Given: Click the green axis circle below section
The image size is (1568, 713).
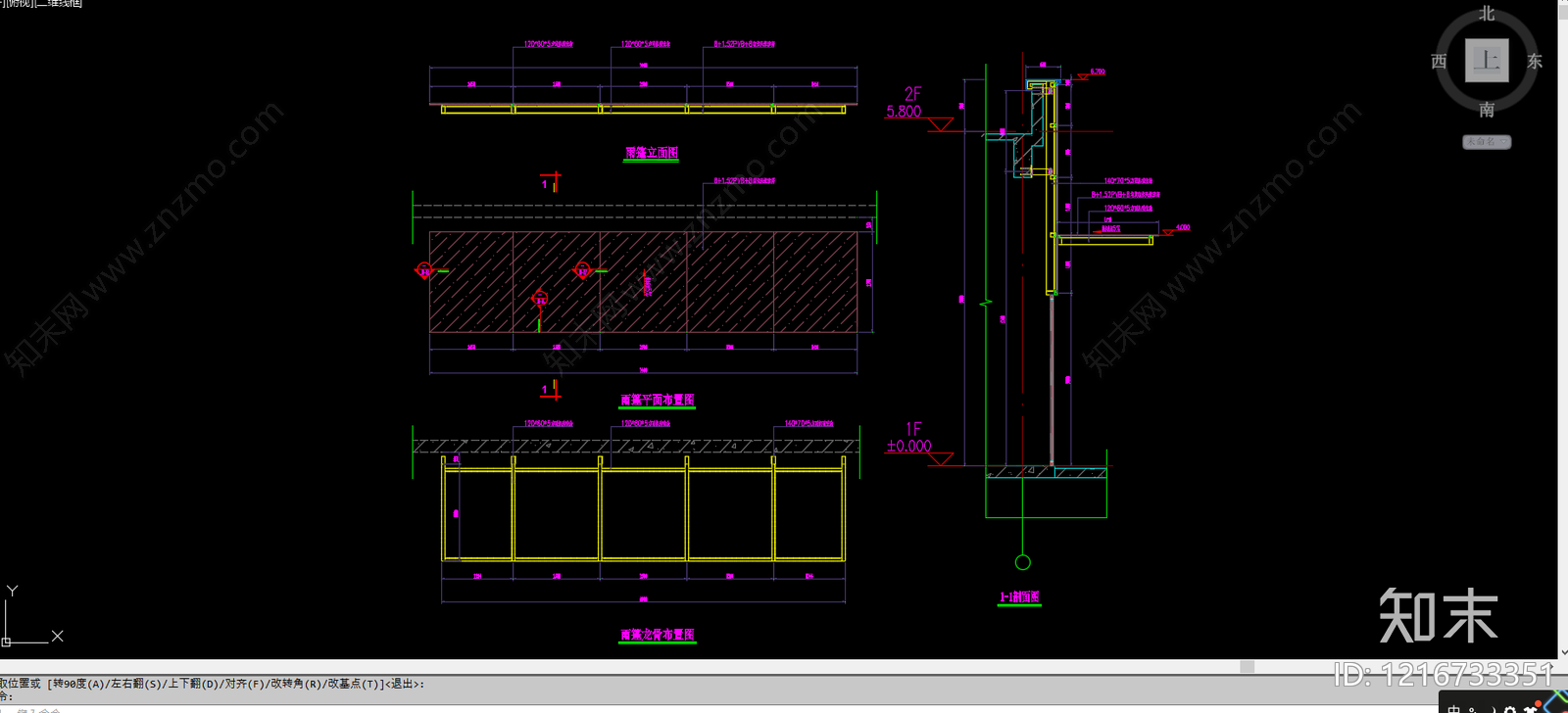Looking at the screenshot, I should tap(1023, 562).
